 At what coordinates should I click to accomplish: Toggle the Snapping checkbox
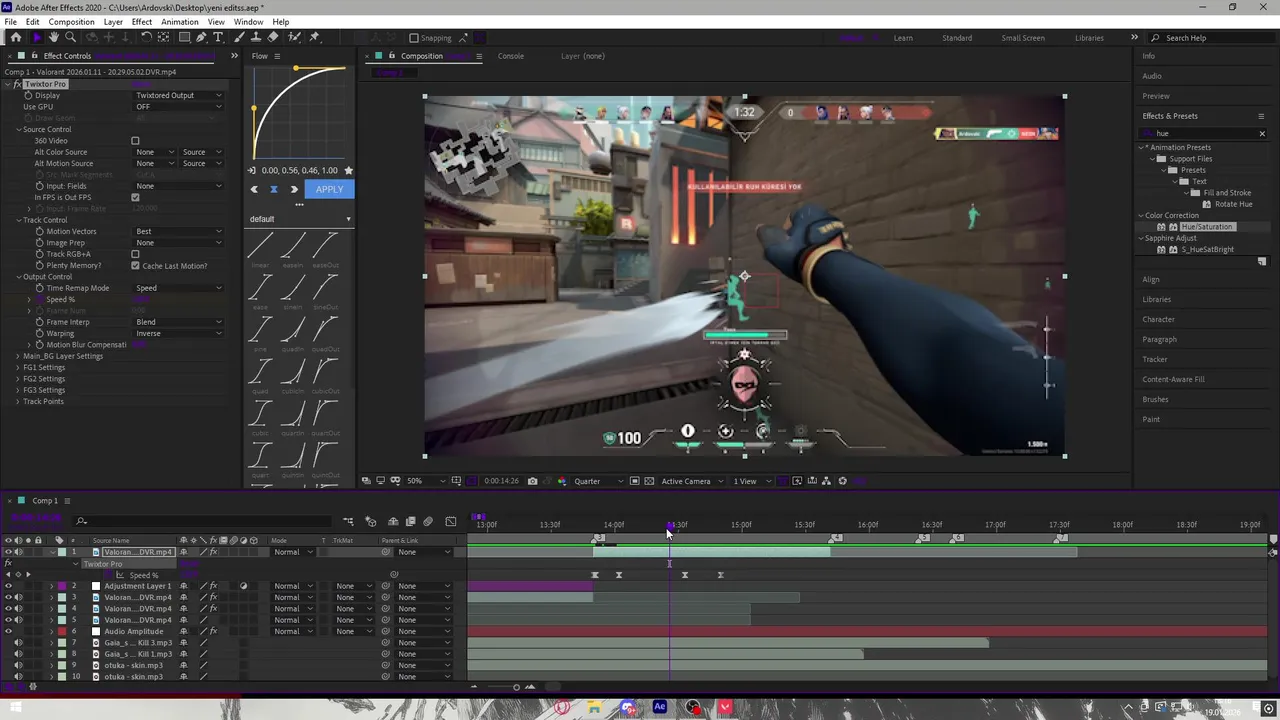point(414,38)
